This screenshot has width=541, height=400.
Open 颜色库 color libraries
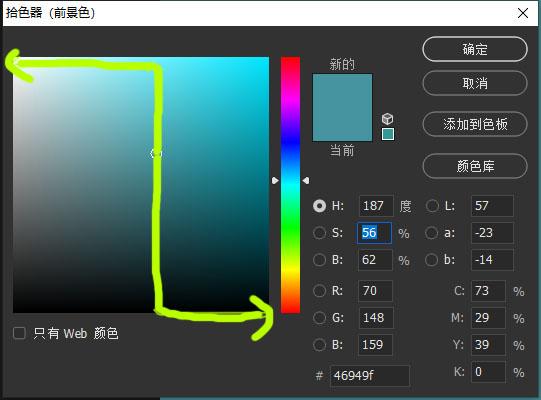pyautogui.click(x=475, y=166)
